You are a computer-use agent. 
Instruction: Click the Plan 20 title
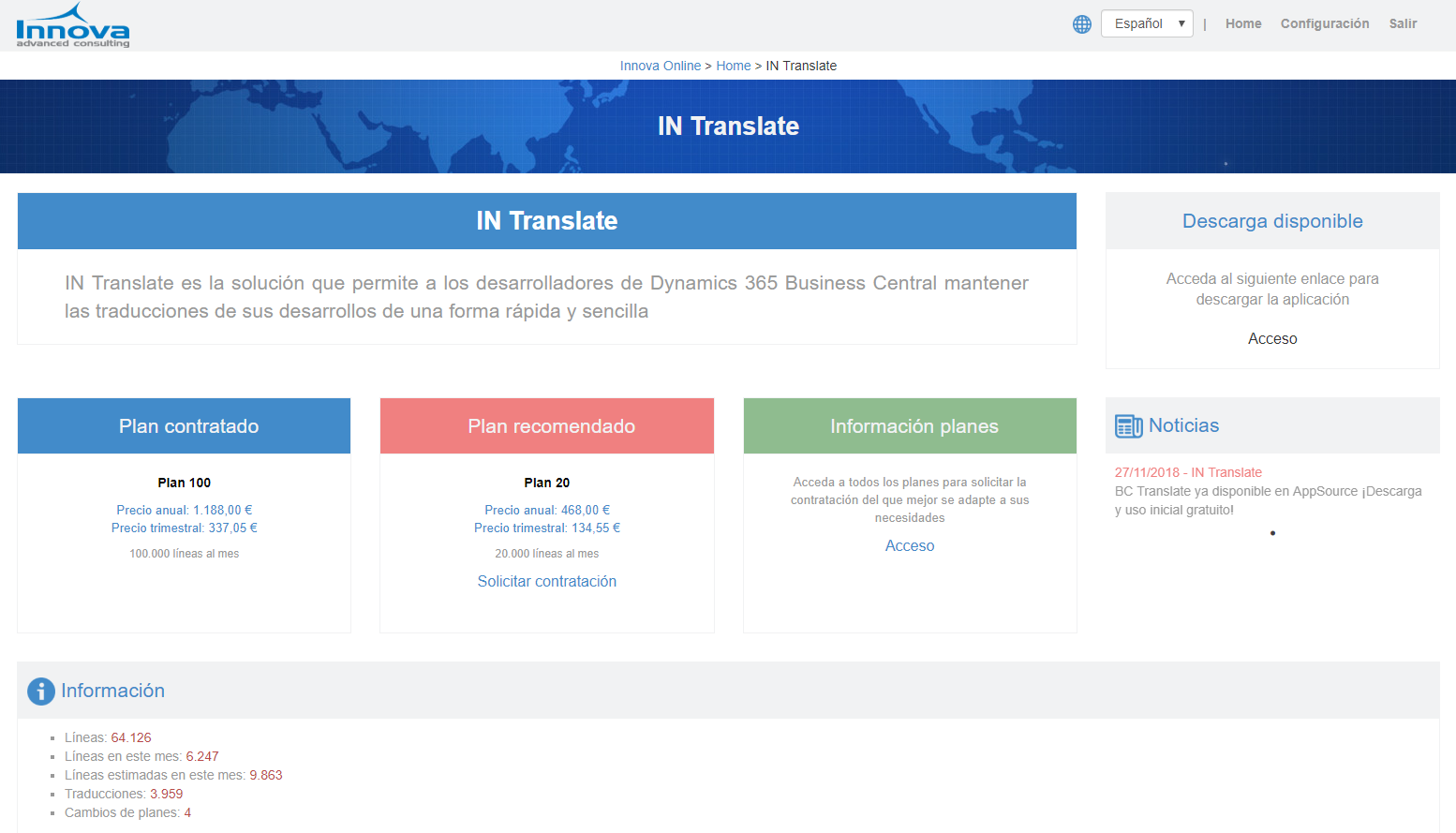click(547, 483)
